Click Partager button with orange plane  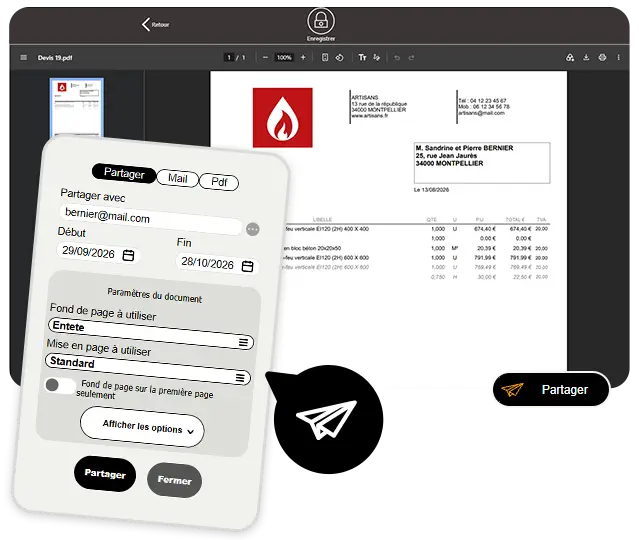tap(551, 390)
